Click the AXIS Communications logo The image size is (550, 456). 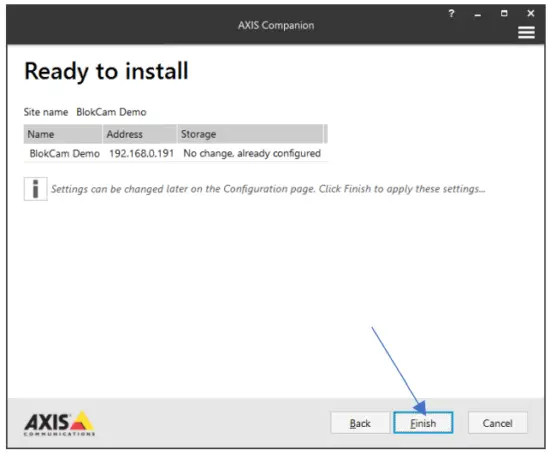59,423
